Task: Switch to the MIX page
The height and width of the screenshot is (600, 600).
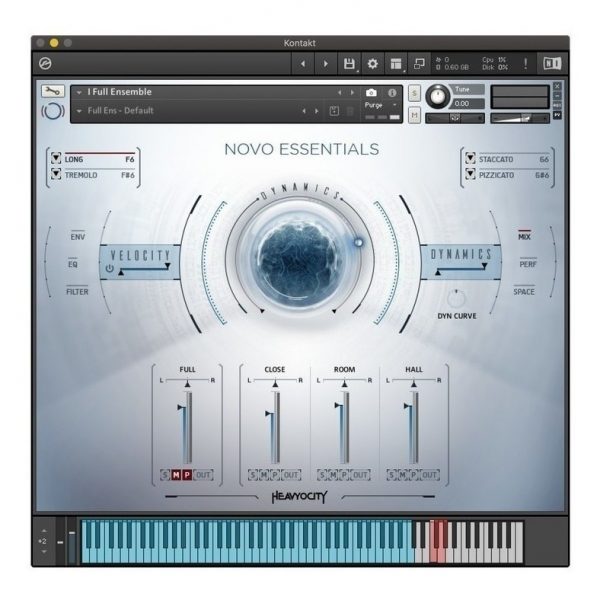Action: tap(524, 237)
